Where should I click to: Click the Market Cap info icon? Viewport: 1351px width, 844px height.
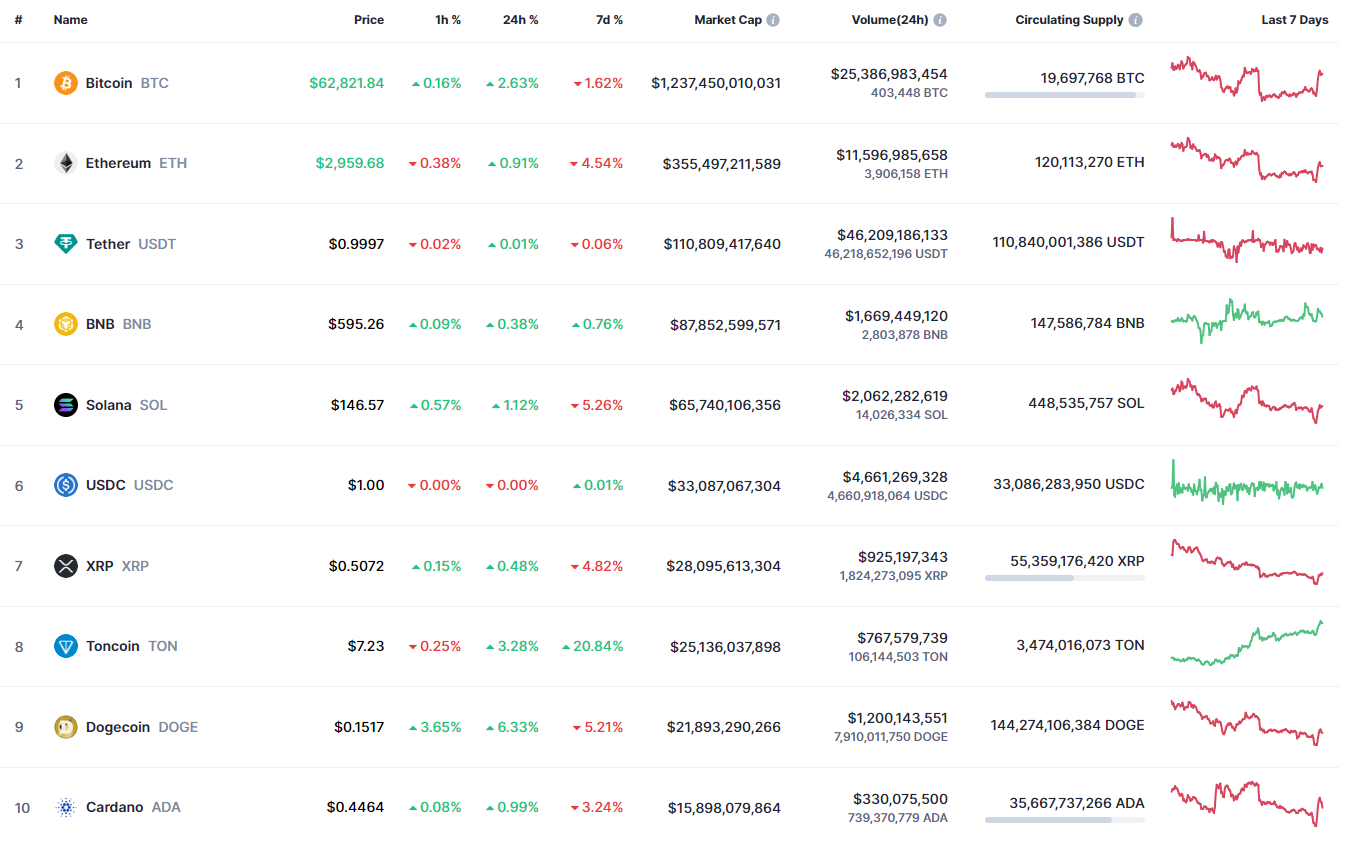tap(773, 20)
